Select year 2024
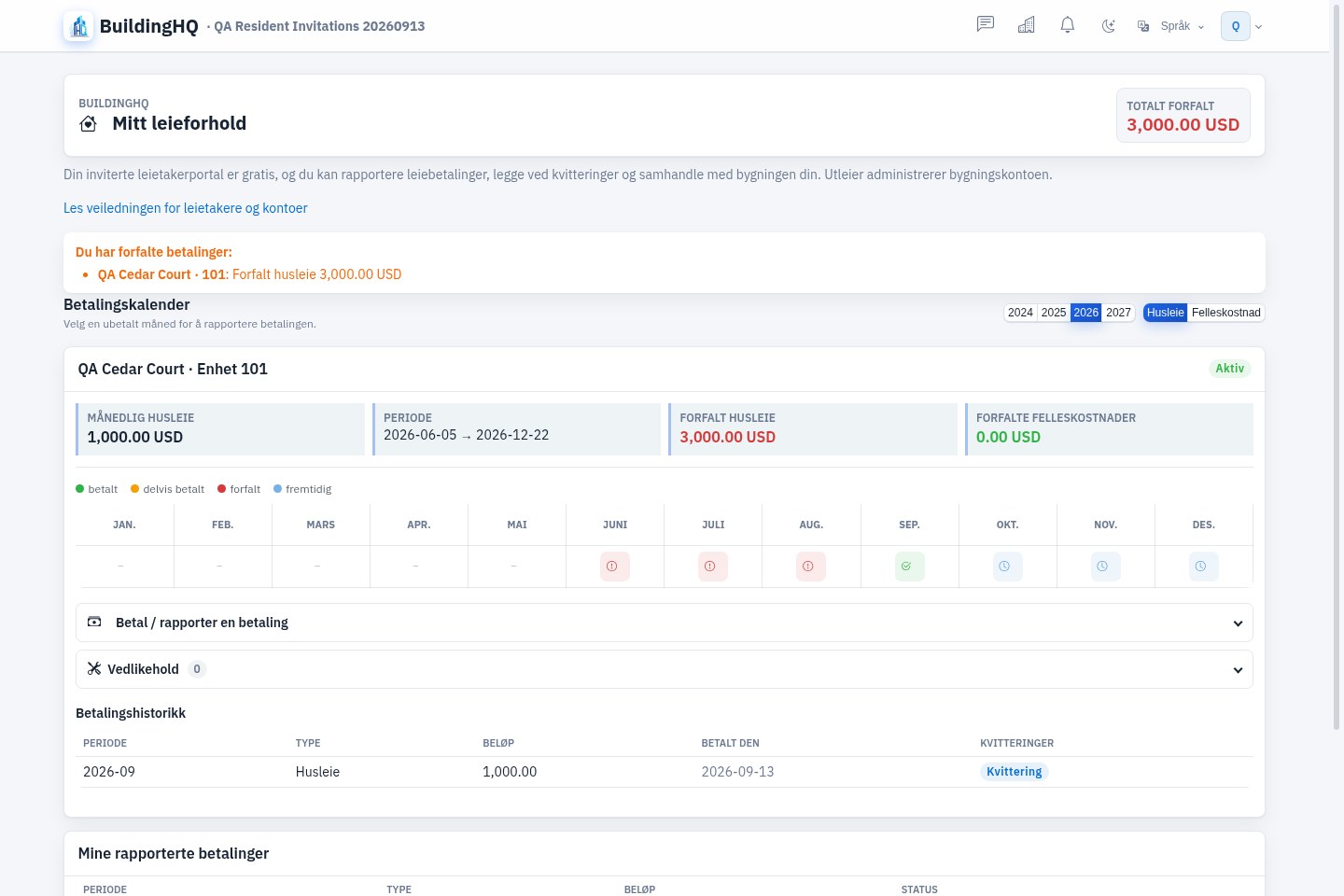The height and width of the screenshot is (896, 1344). tap(1020, 313)
